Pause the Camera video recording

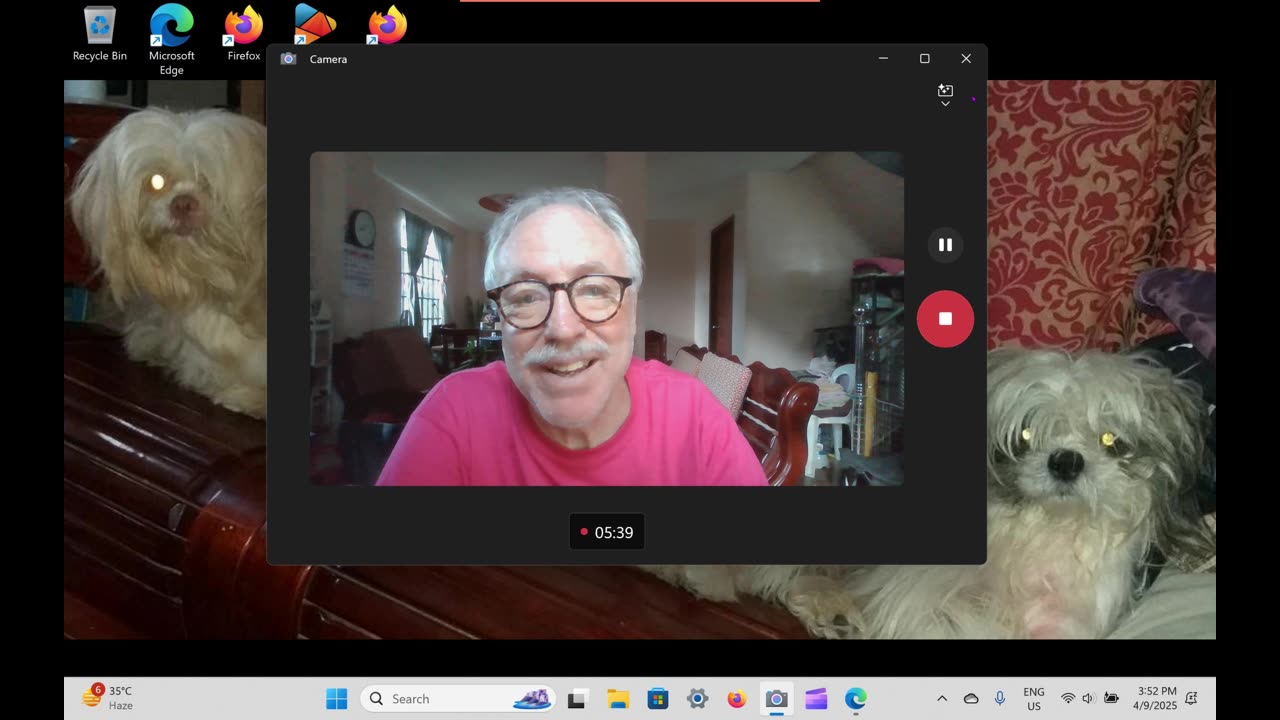(x=945, y=245)
